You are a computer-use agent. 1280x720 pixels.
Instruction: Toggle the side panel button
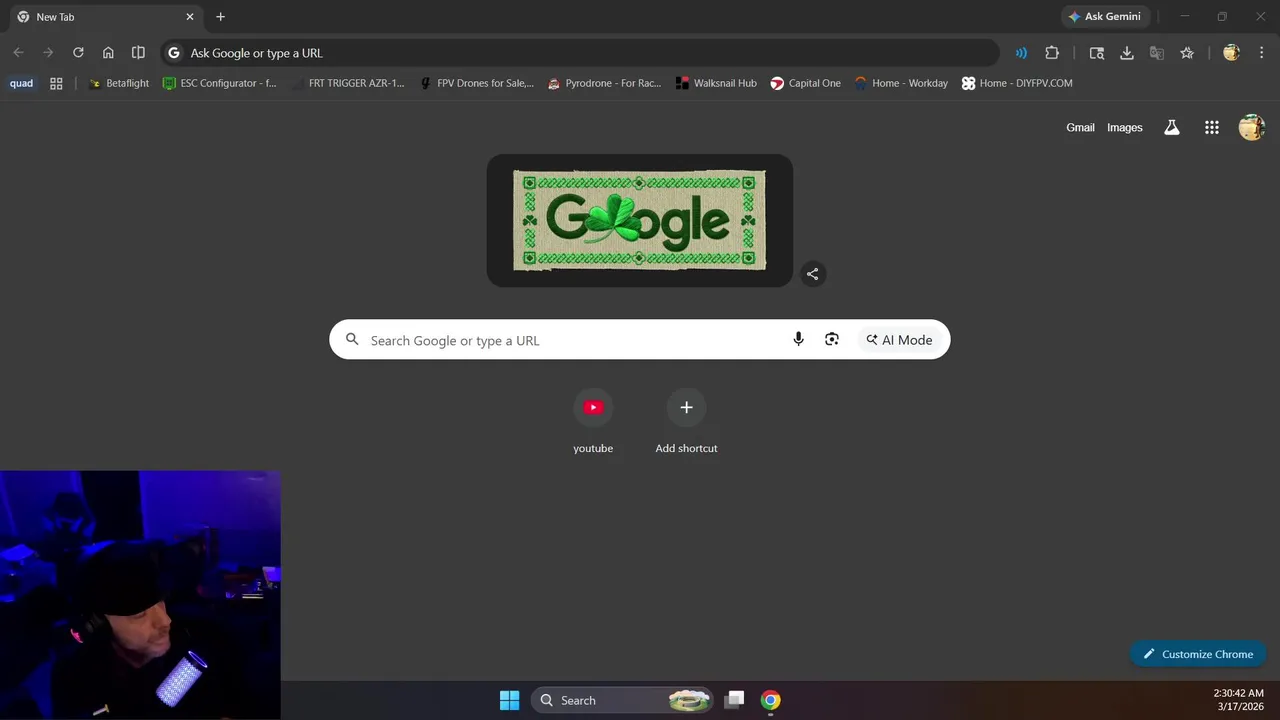click(x=138, y=53)
